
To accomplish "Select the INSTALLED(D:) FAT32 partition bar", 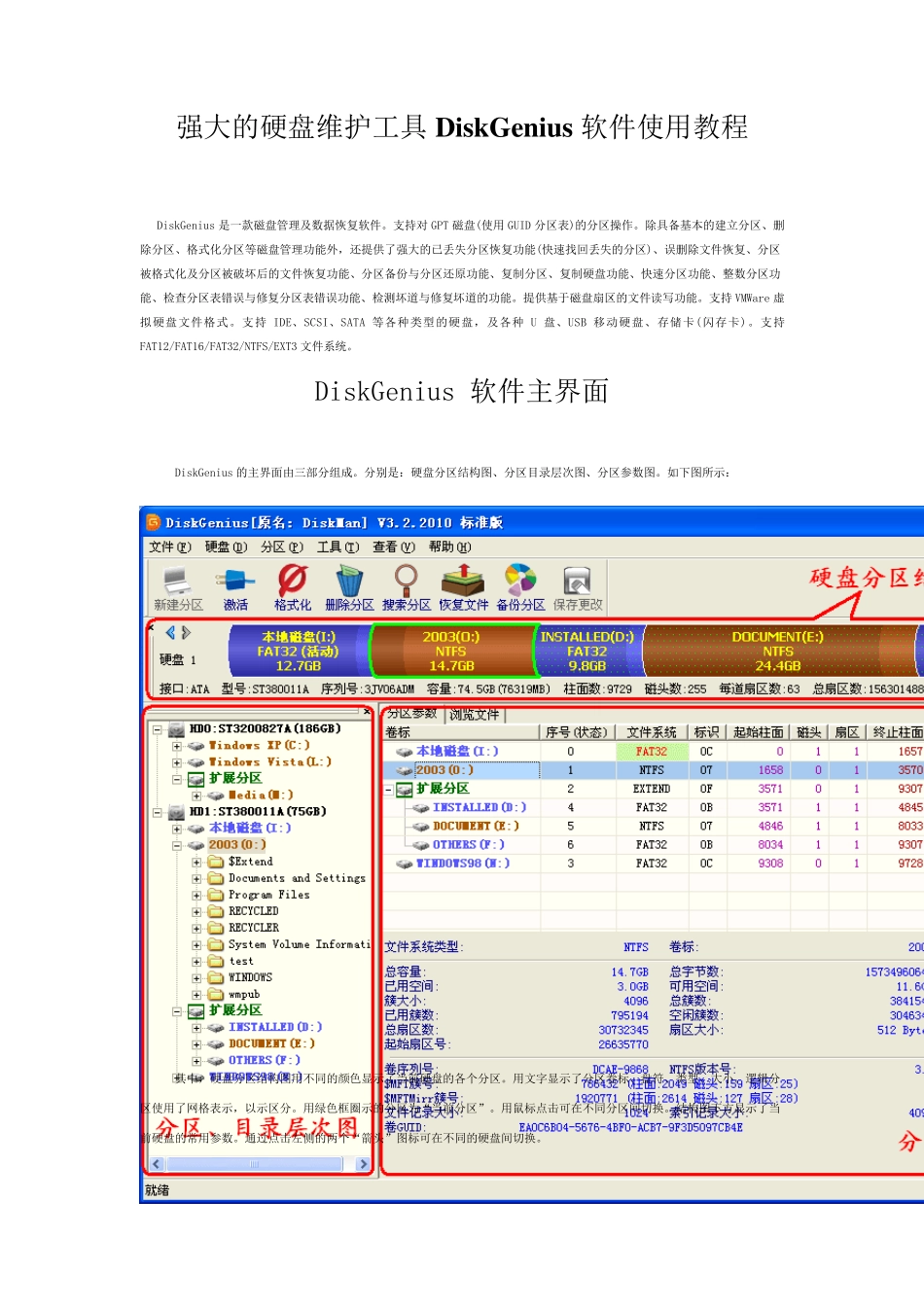I will 587,651.
